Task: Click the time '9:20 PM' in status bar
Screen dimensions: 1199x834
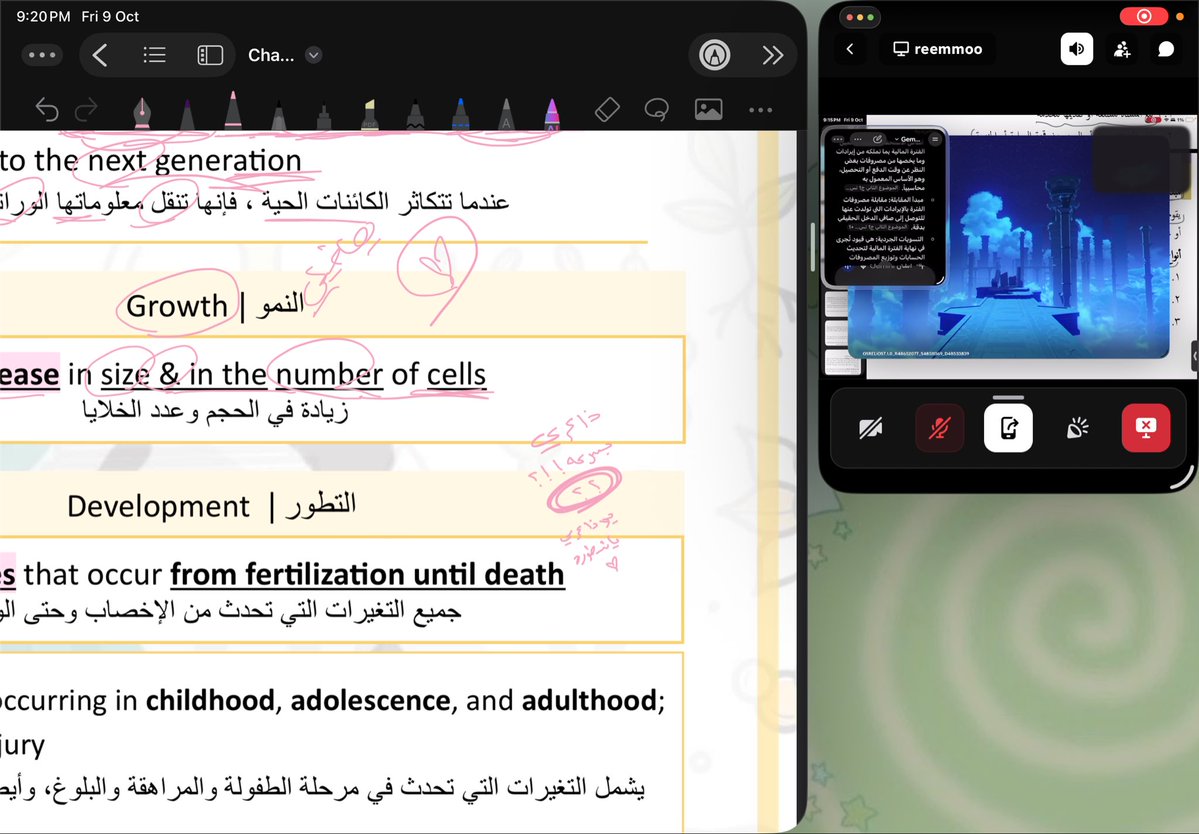Action: pyautogui.click(x=43, y=16)
